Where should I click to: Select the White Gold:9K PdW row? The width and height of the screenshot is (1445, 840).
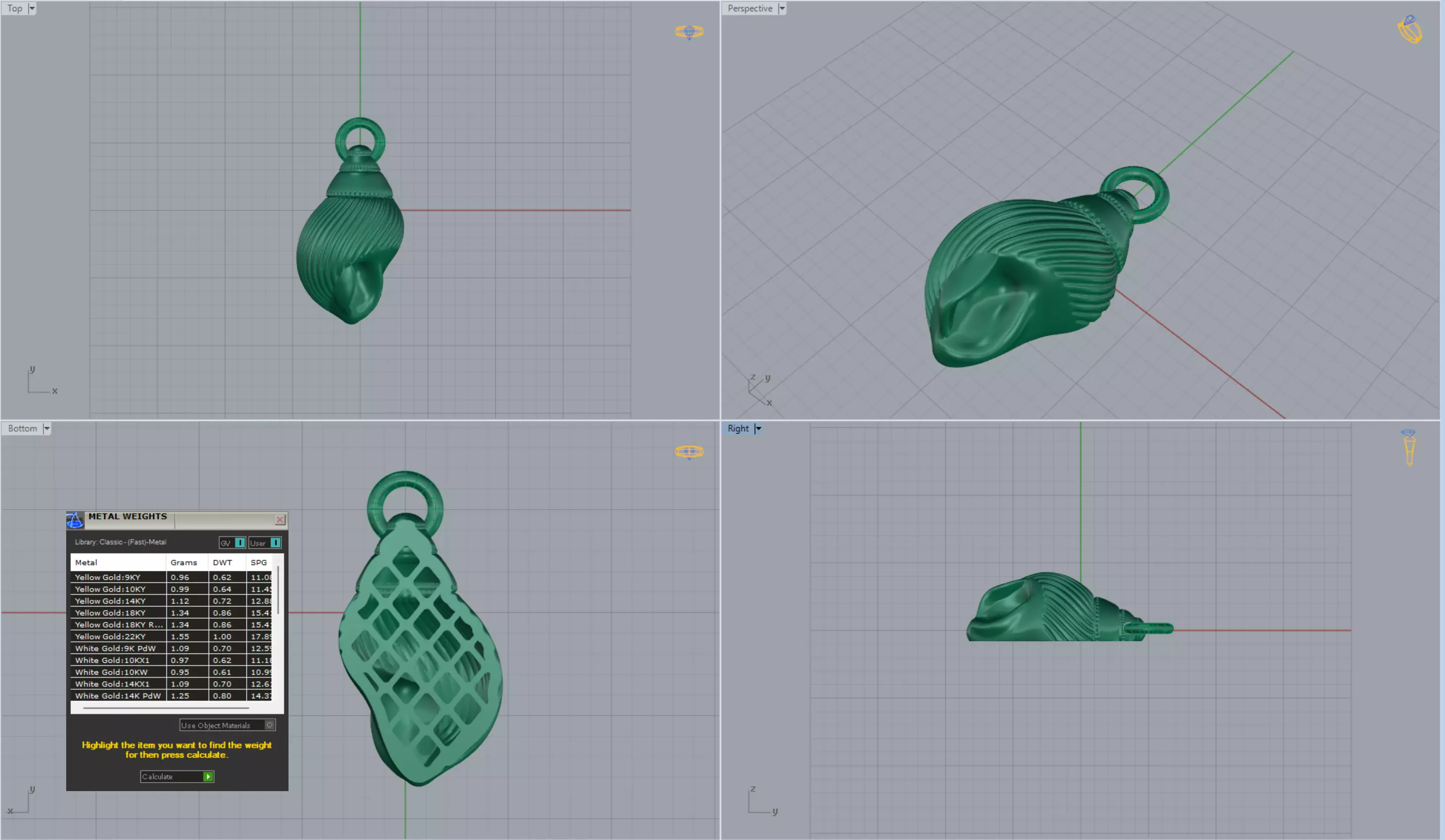click(x=171, y=648)
